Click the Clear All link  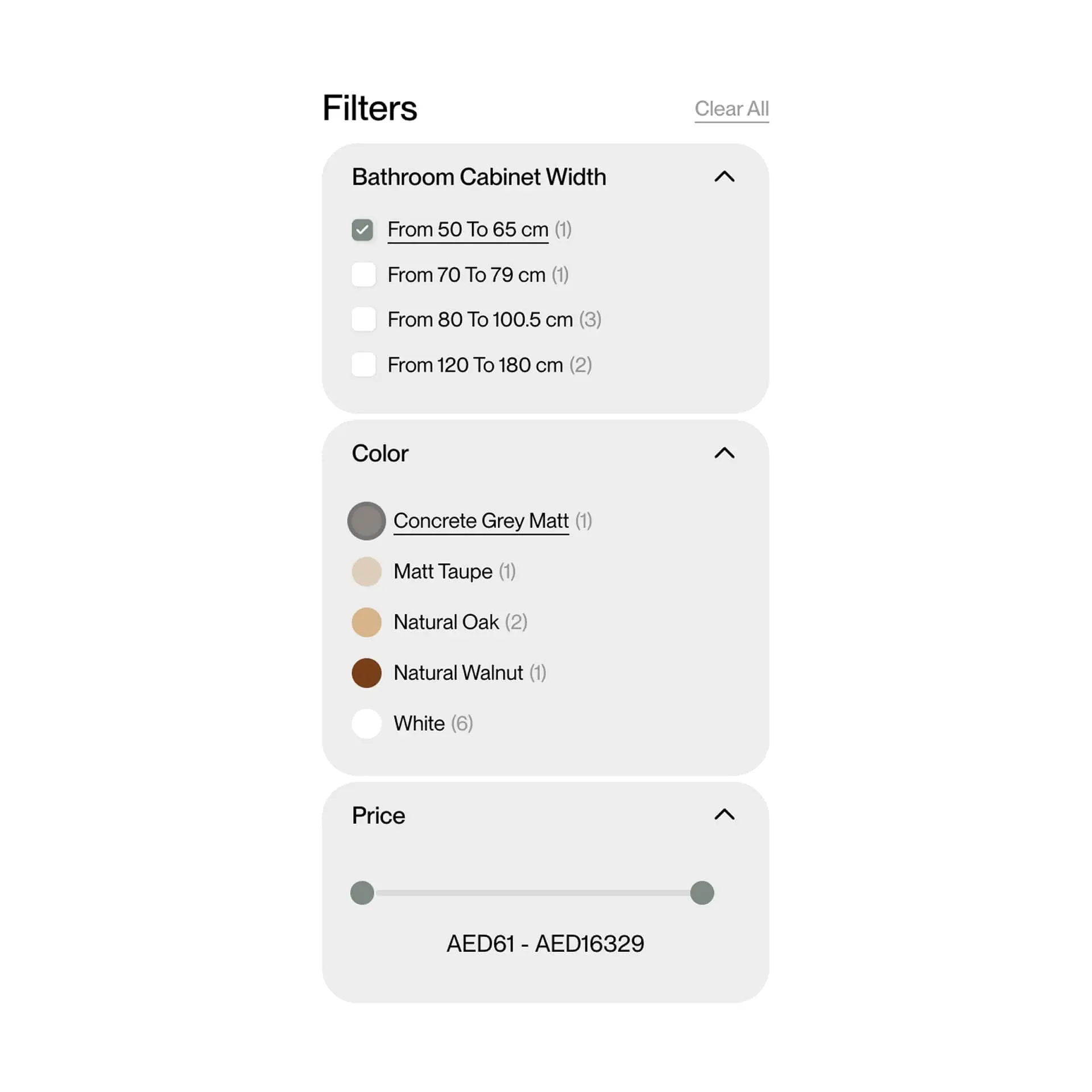(731, 109)
